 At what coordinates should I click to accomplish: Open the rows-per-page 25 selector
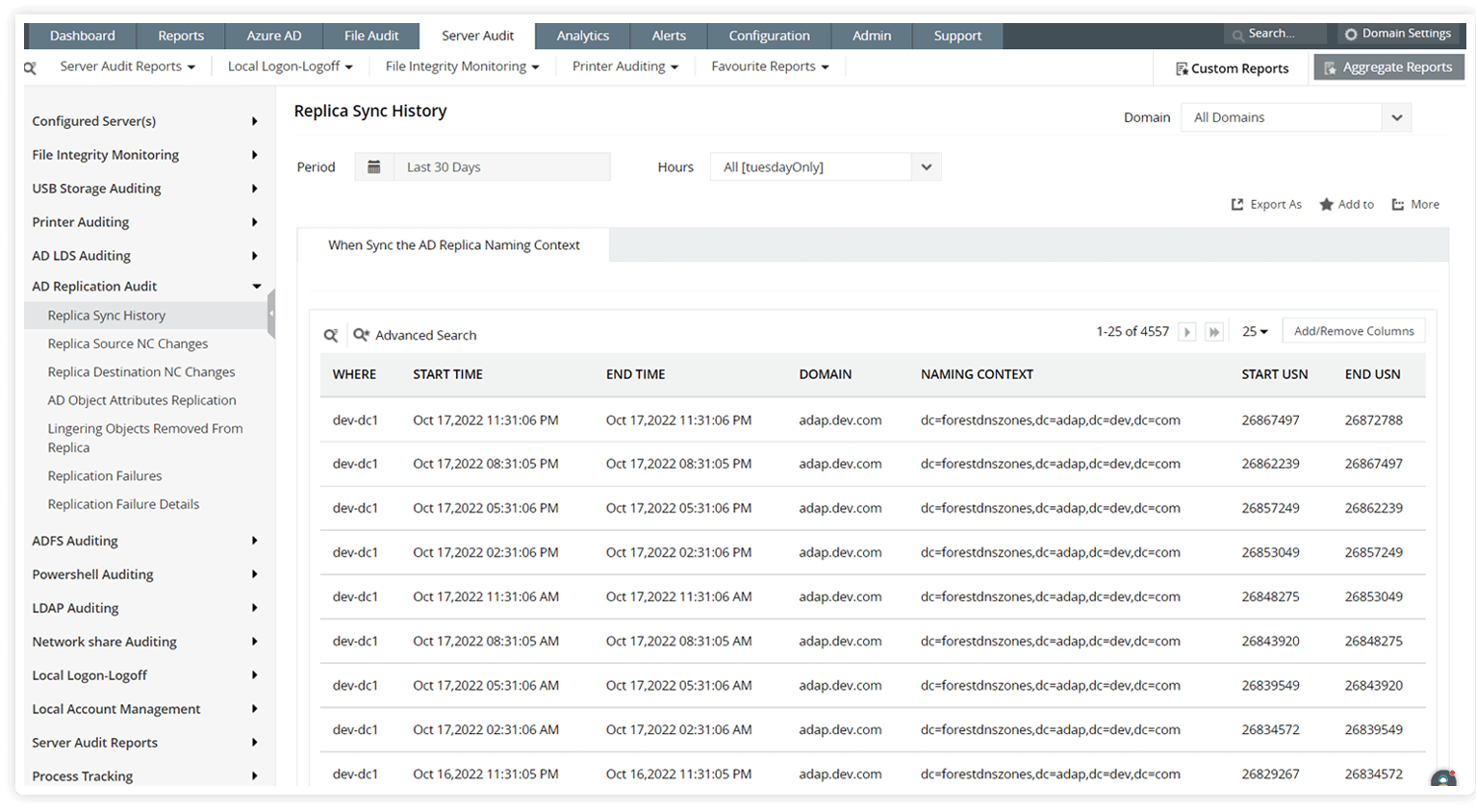click(x=1254, y=330)
